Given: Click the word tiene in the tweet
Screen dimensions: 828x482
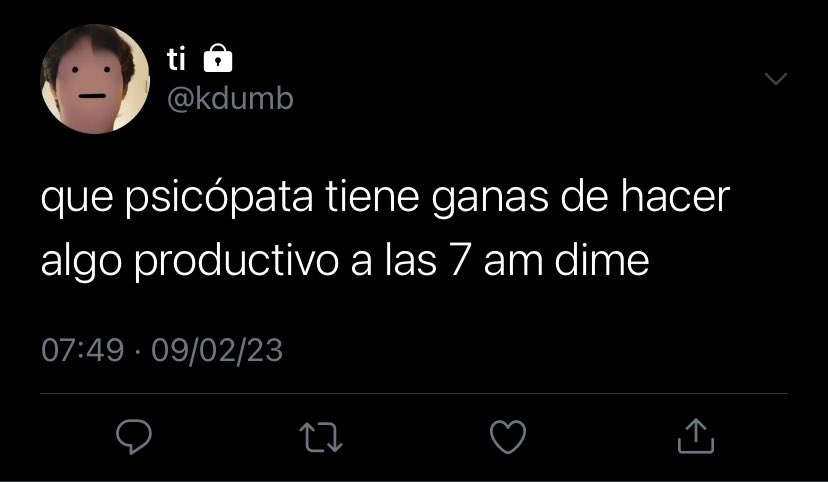Looking at the screenshot, I should point(372,197).
